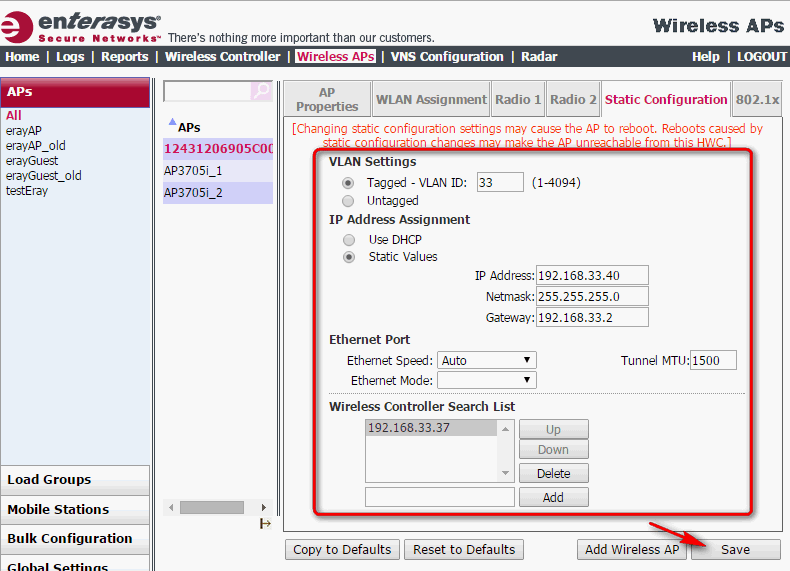Click the new controller address input field
Screen dimensions: 790x571
pyautogui.click(x=440, y=497)
